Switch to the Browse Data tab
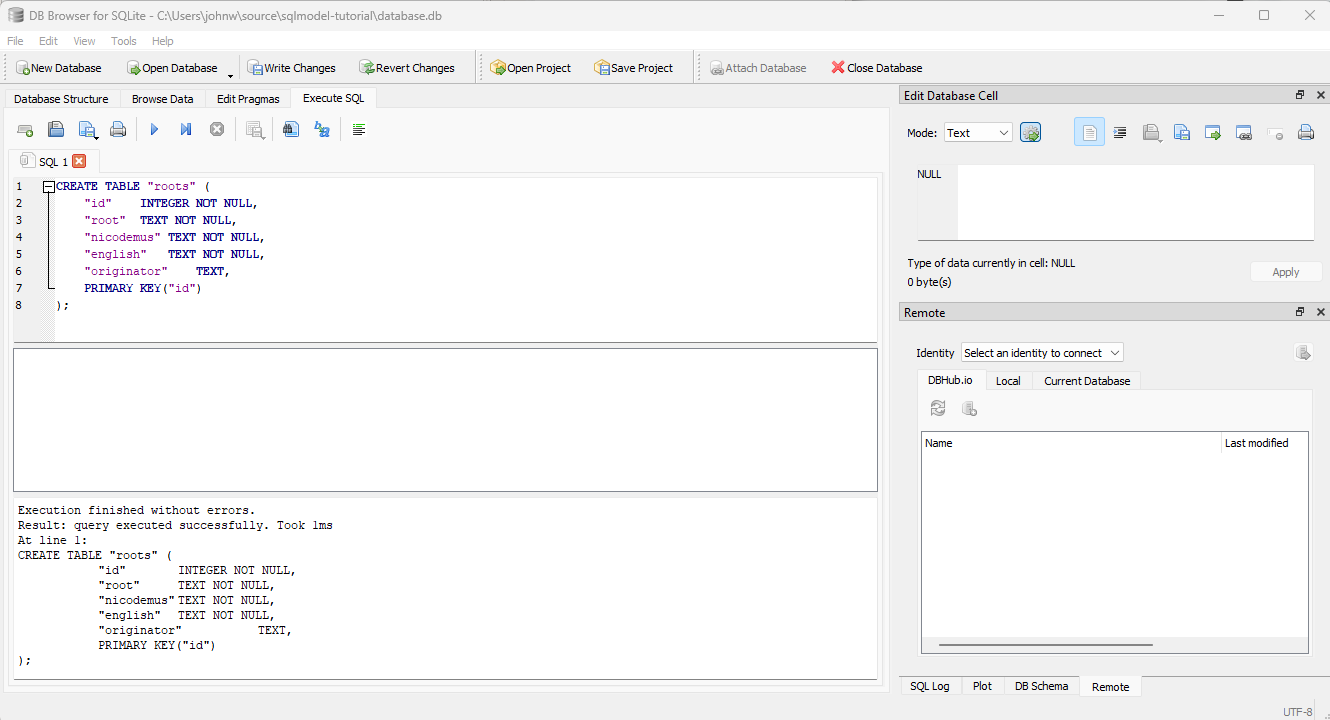Viewport: 1330px width, 720px height. click(x=162, y=98)
